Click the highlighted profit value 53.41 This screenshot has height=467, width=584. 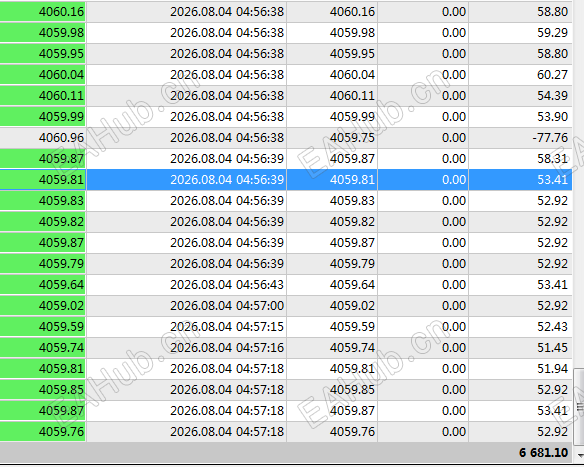(x=552, y=180)
